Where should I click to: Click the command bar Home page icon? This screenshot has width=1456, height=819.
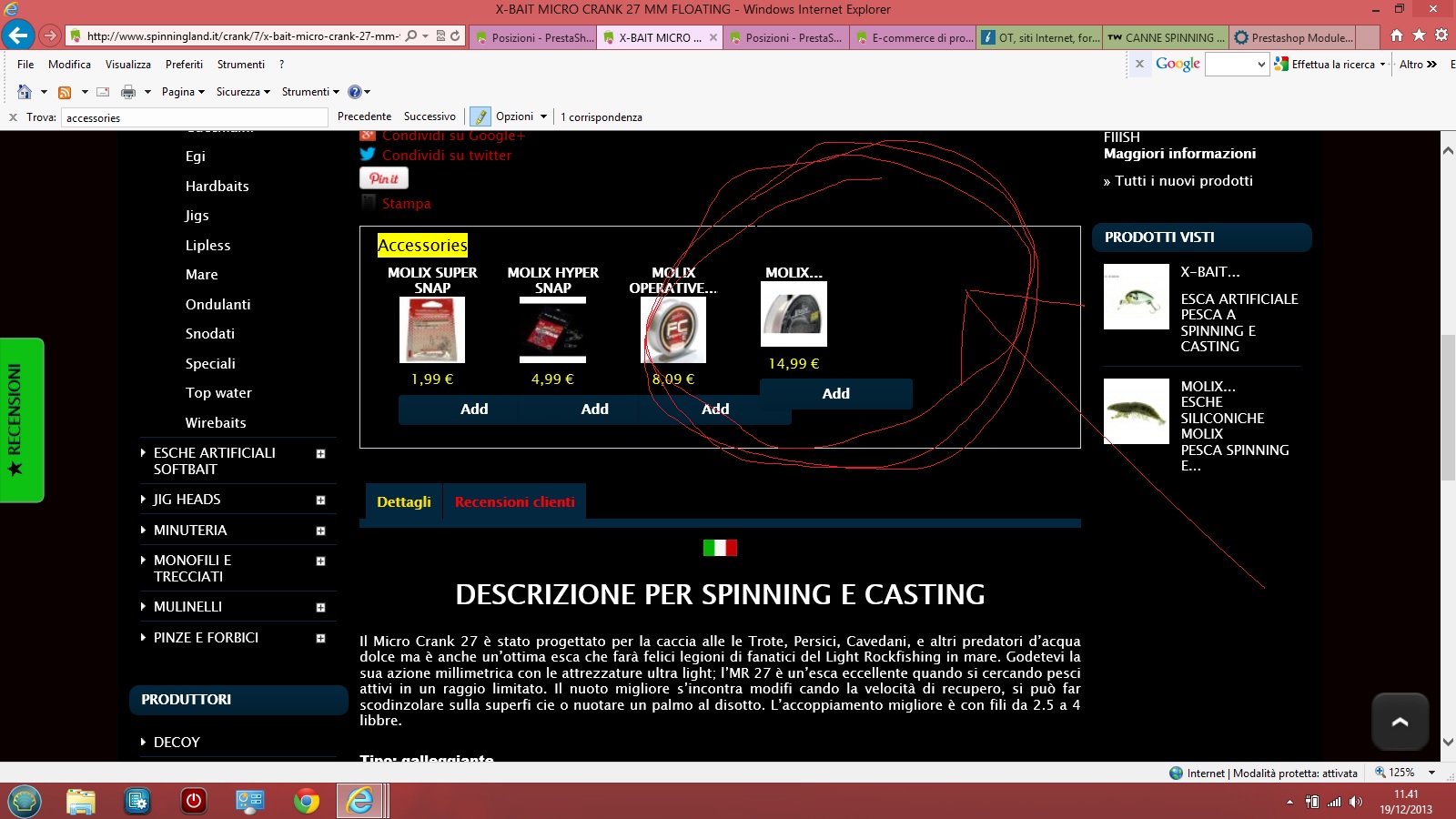tap(25, 92)
